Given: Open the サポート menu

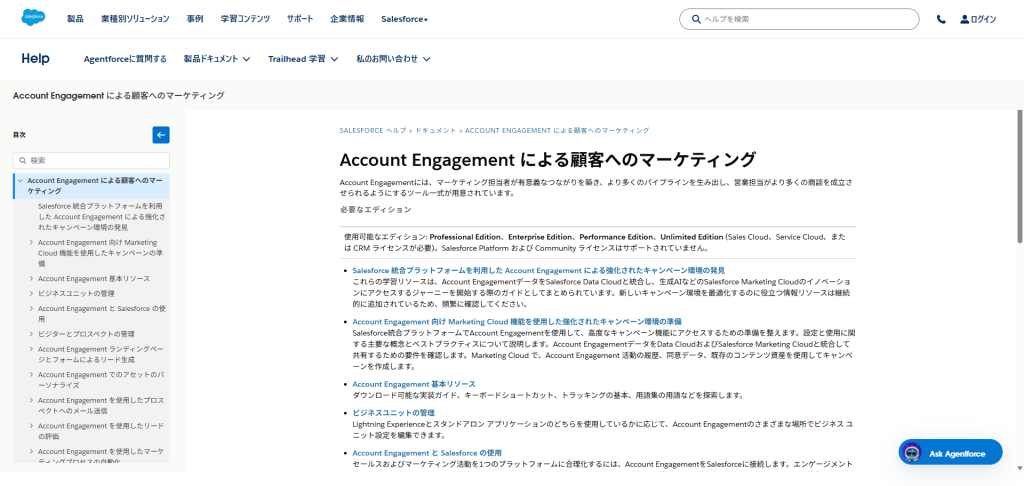Looking at the screenshot, I should (x=300, y=20).
